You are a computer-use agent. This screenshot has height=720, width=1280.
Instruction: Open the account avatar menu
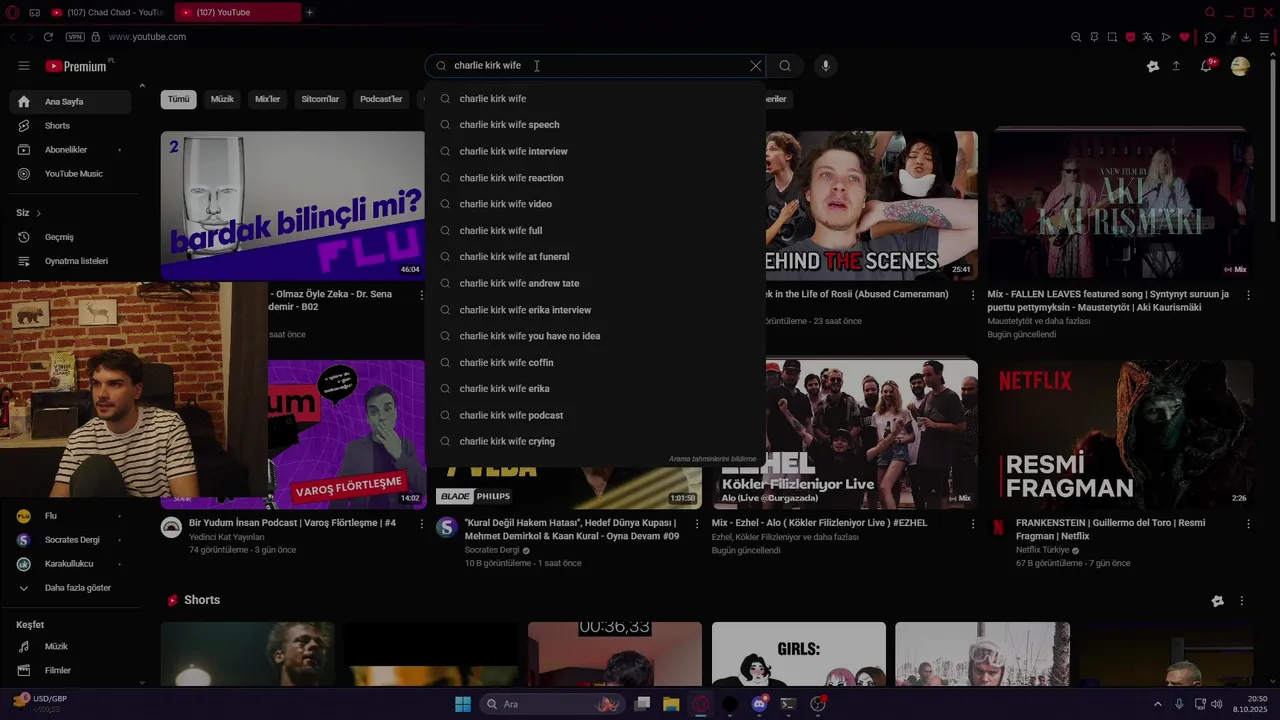(1240, 66)
